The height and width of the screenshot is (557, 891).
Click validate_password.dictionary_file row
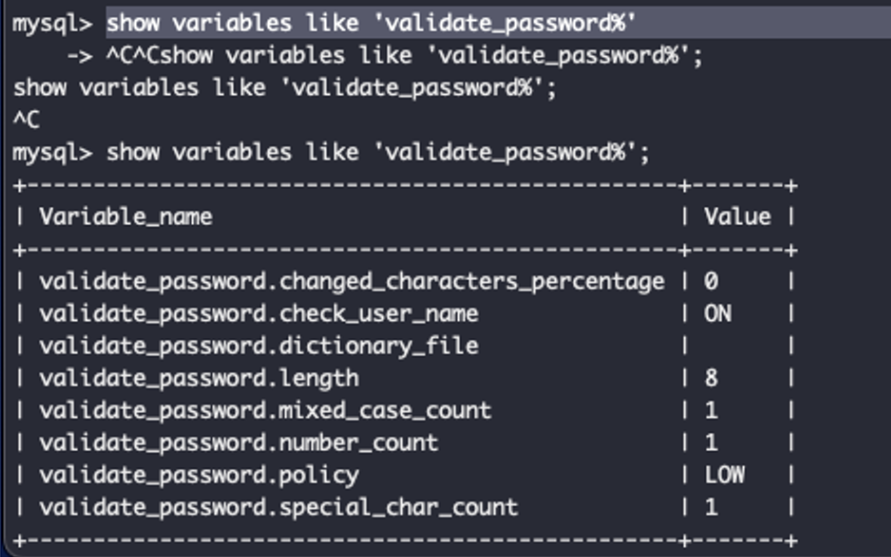point(405,346)
